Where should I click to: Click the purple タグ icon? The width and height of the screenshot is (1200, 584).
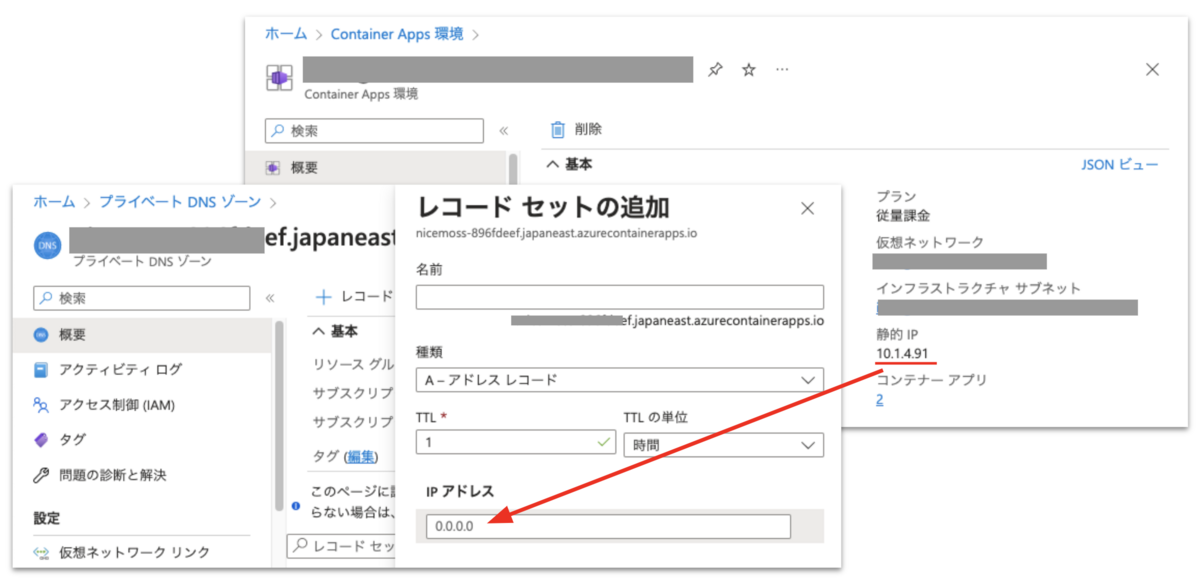pos(41,439)
